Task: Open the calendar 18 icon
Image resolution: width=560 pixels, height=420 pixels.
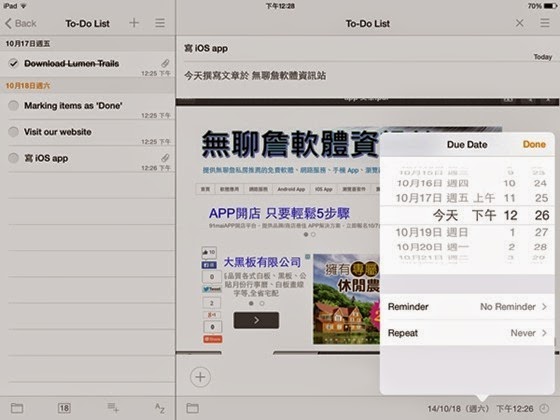Action: coord(64,408)
